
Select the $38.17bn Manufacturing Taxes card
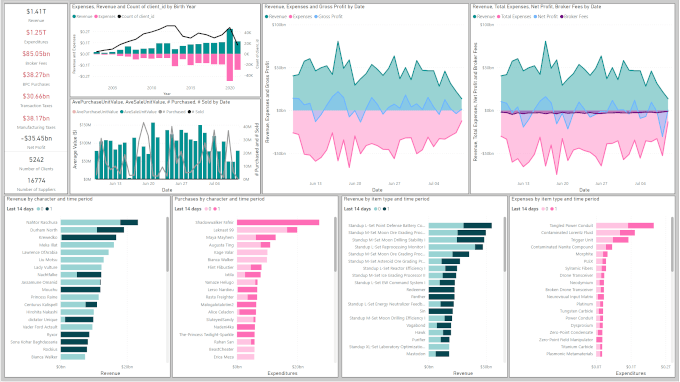pos(36,122)
